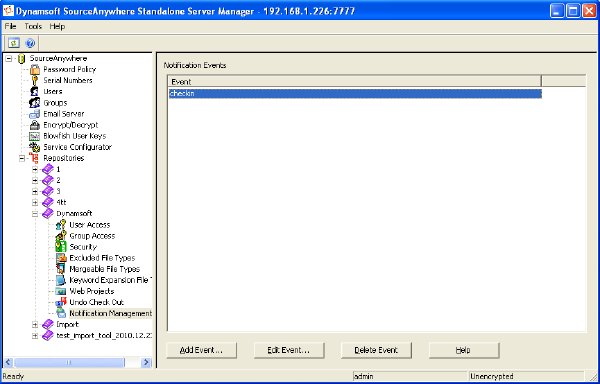Click the purple icon of repository 2

point(48,180)
